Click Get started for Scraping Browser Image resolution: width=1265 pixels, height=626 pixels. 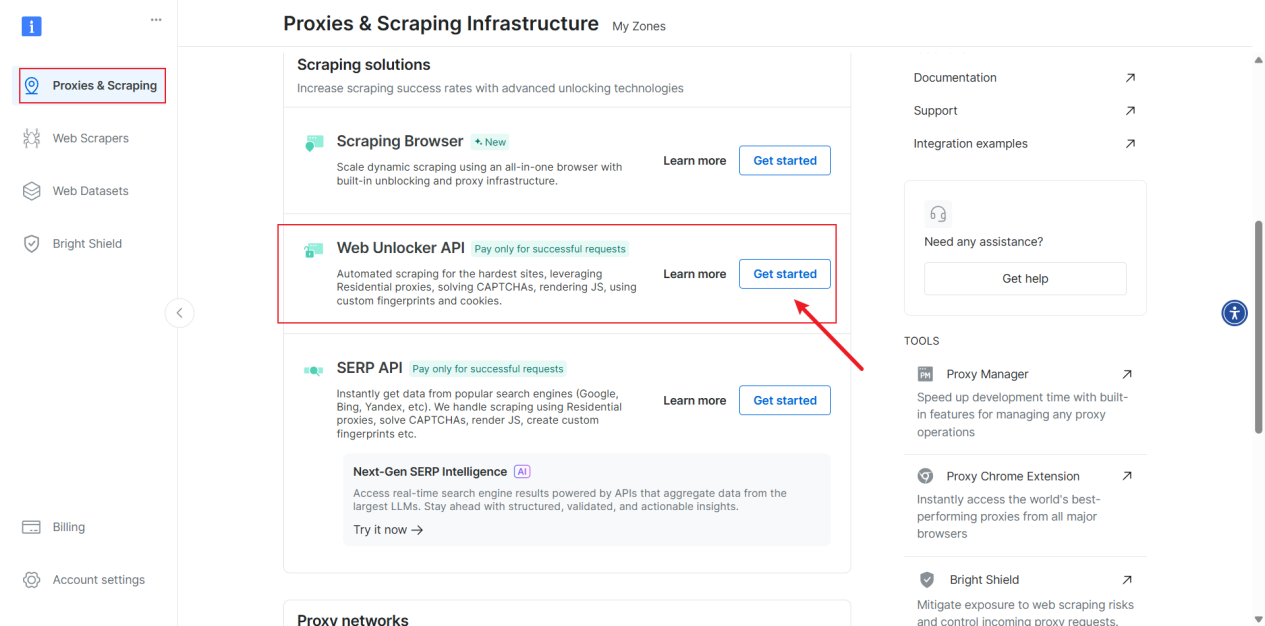click(x=785, y=160)
